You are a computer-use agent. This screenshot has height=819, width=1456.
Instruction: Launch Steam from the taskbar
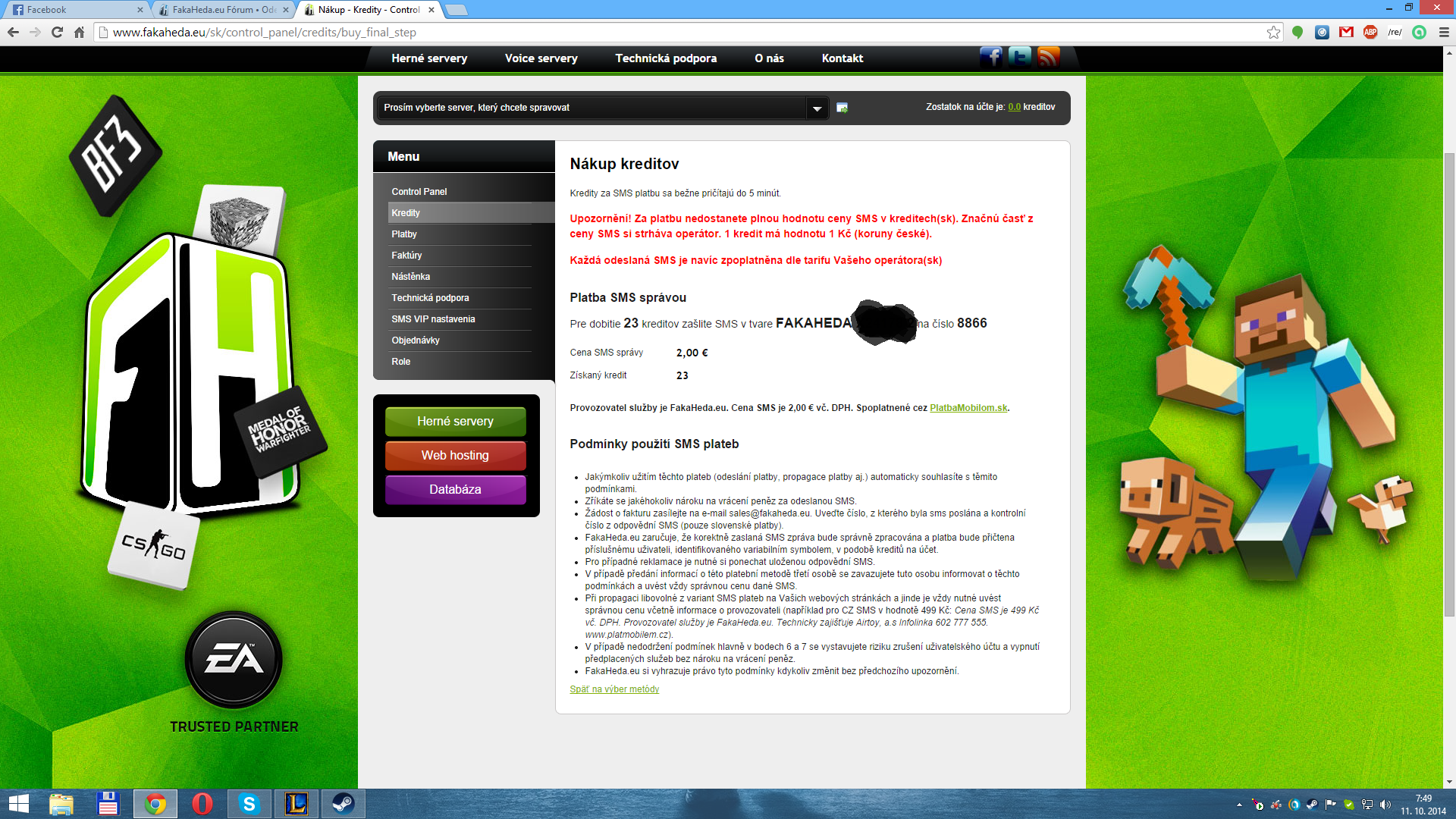(x=343, y=803)
